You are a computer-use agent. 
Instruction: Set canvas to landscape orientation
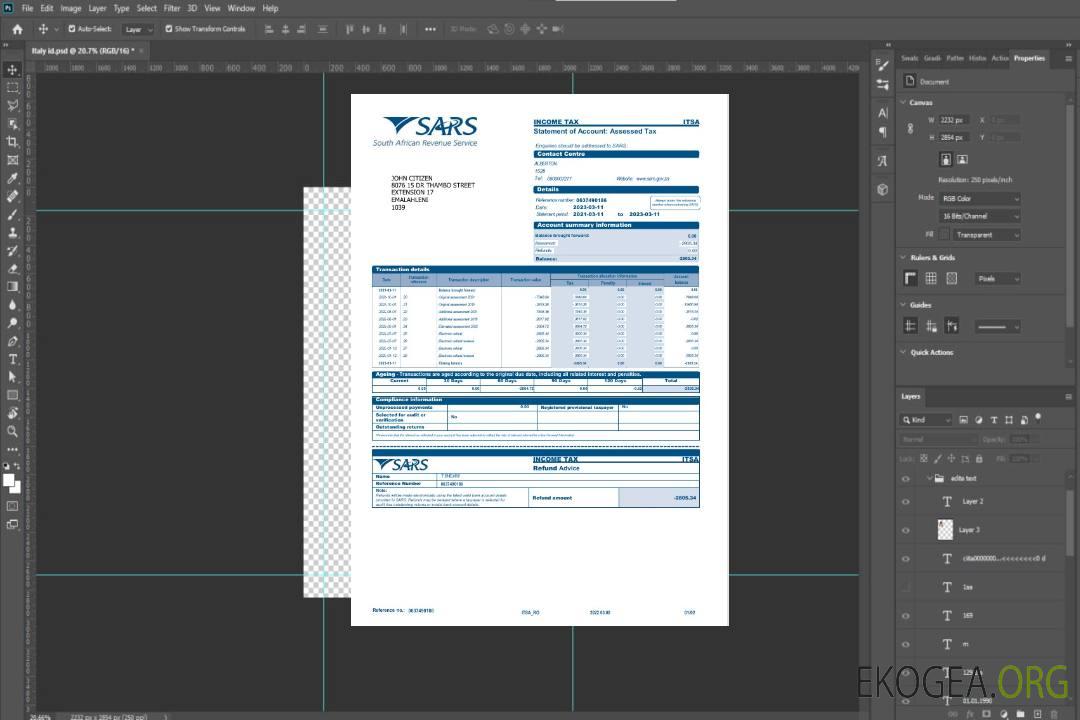point(962,160)
